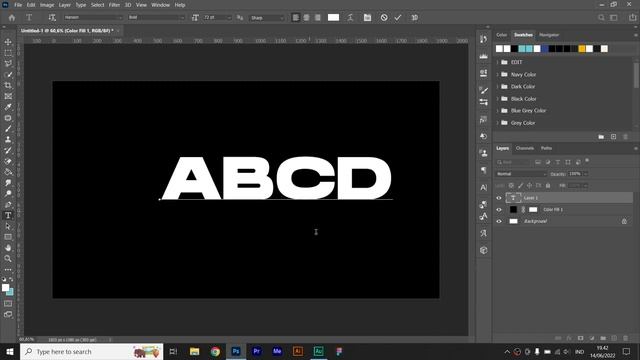
Task: Expand the Navy Color swatch group
Action: [x=498, y=75]
